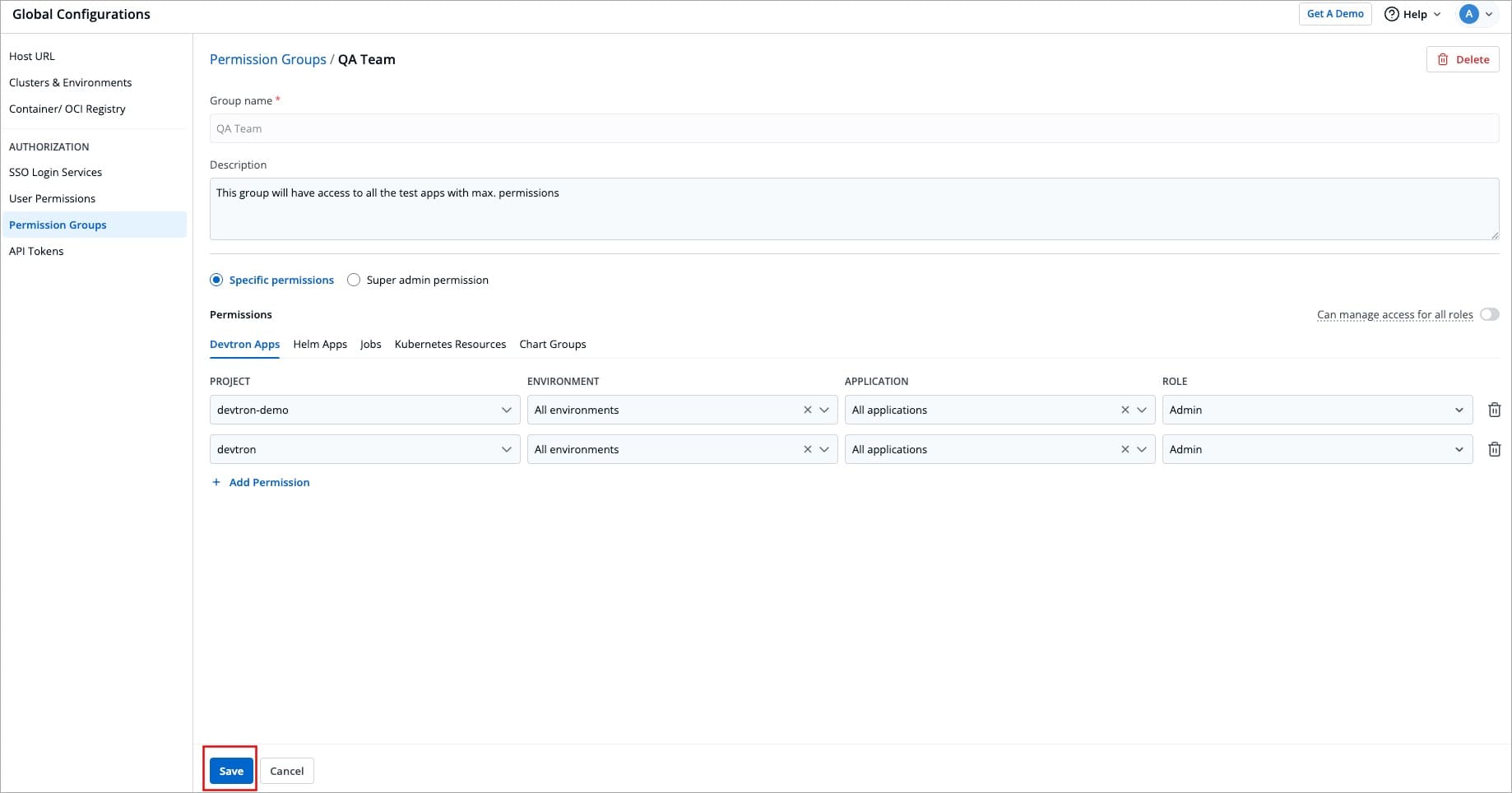Switch to the Helm Apps tab
The height and width of the screenshot is (793, 1512).
[x=320, y=344]
